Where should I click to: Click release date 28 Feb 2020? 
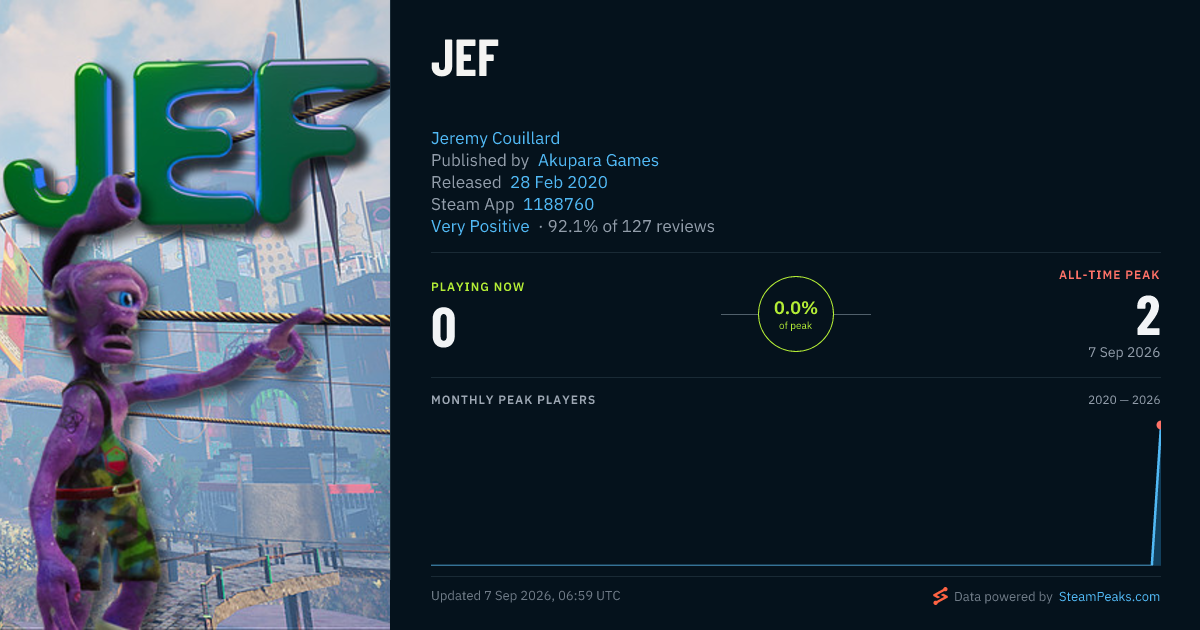click(x=559, y=182)
